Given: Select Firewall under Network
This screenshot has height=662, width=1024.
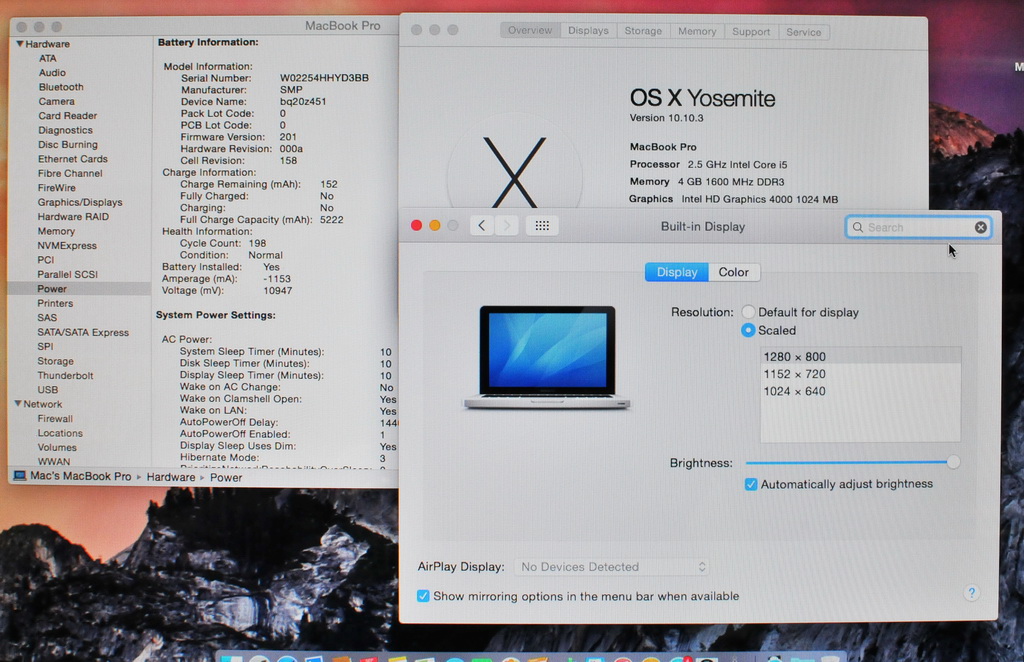Looking at the screenshot, I should pyautogui.click(x=55, y=418).
